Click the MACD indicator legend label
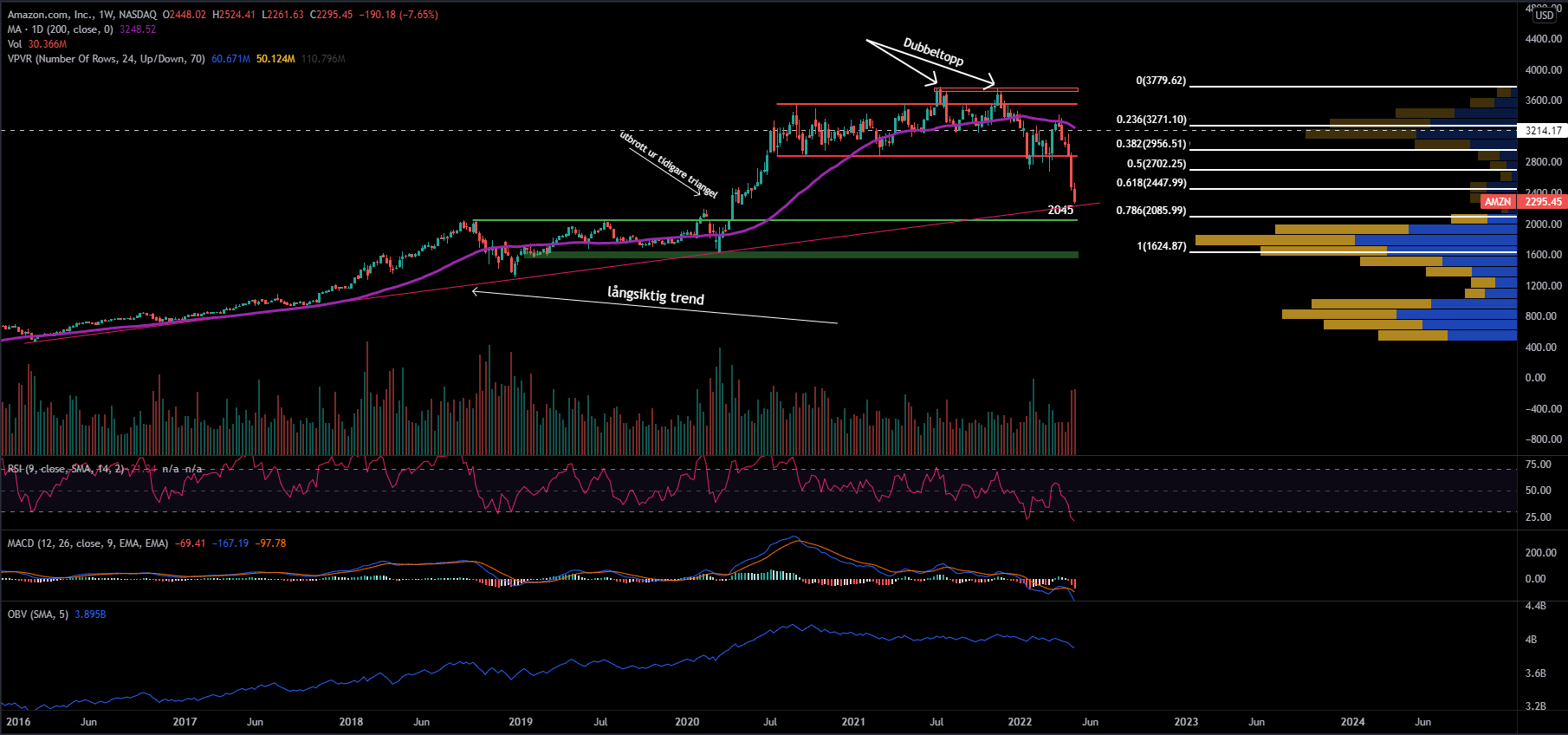 coord(87,543)
